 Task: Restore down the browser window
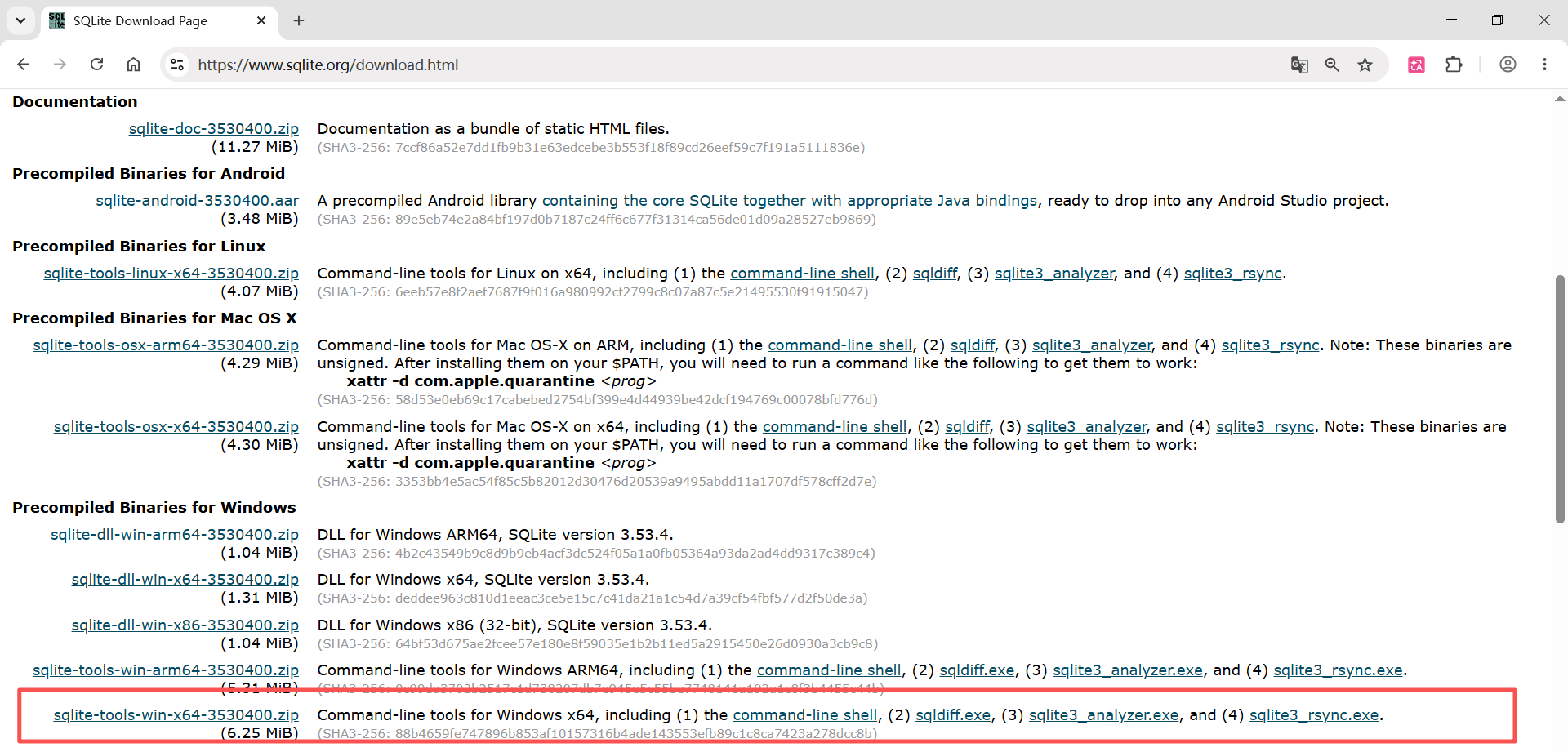(1497, 20)
